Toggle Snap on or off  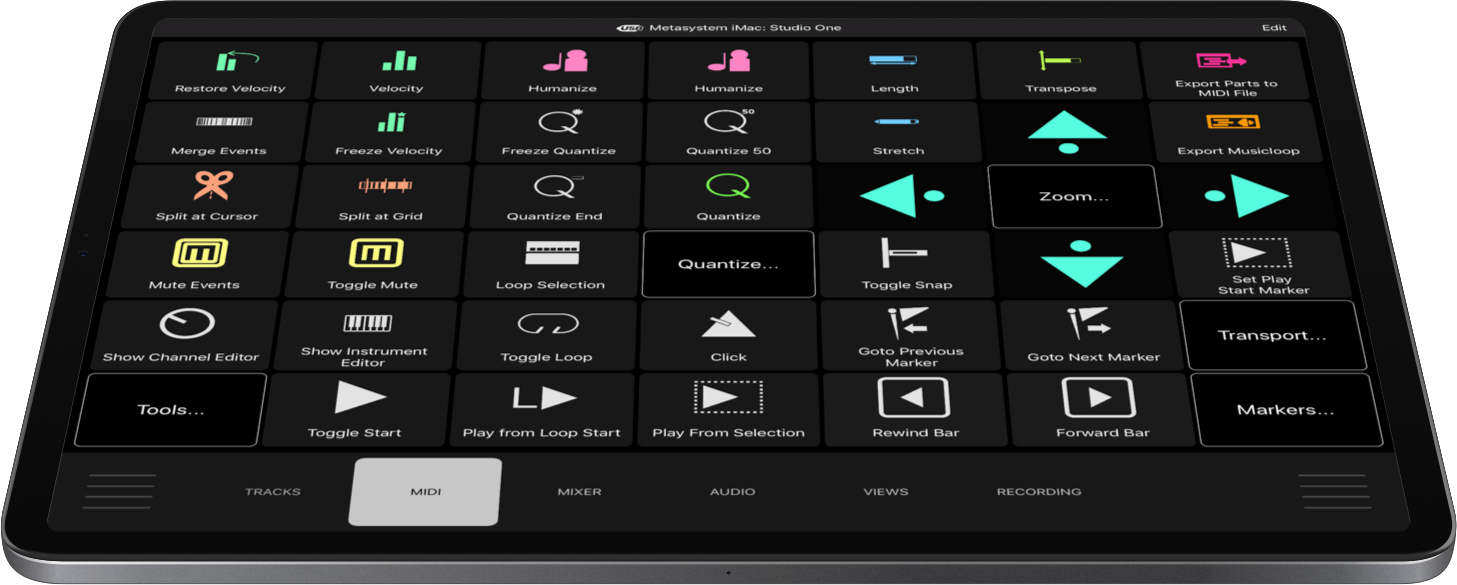point(906,264)
